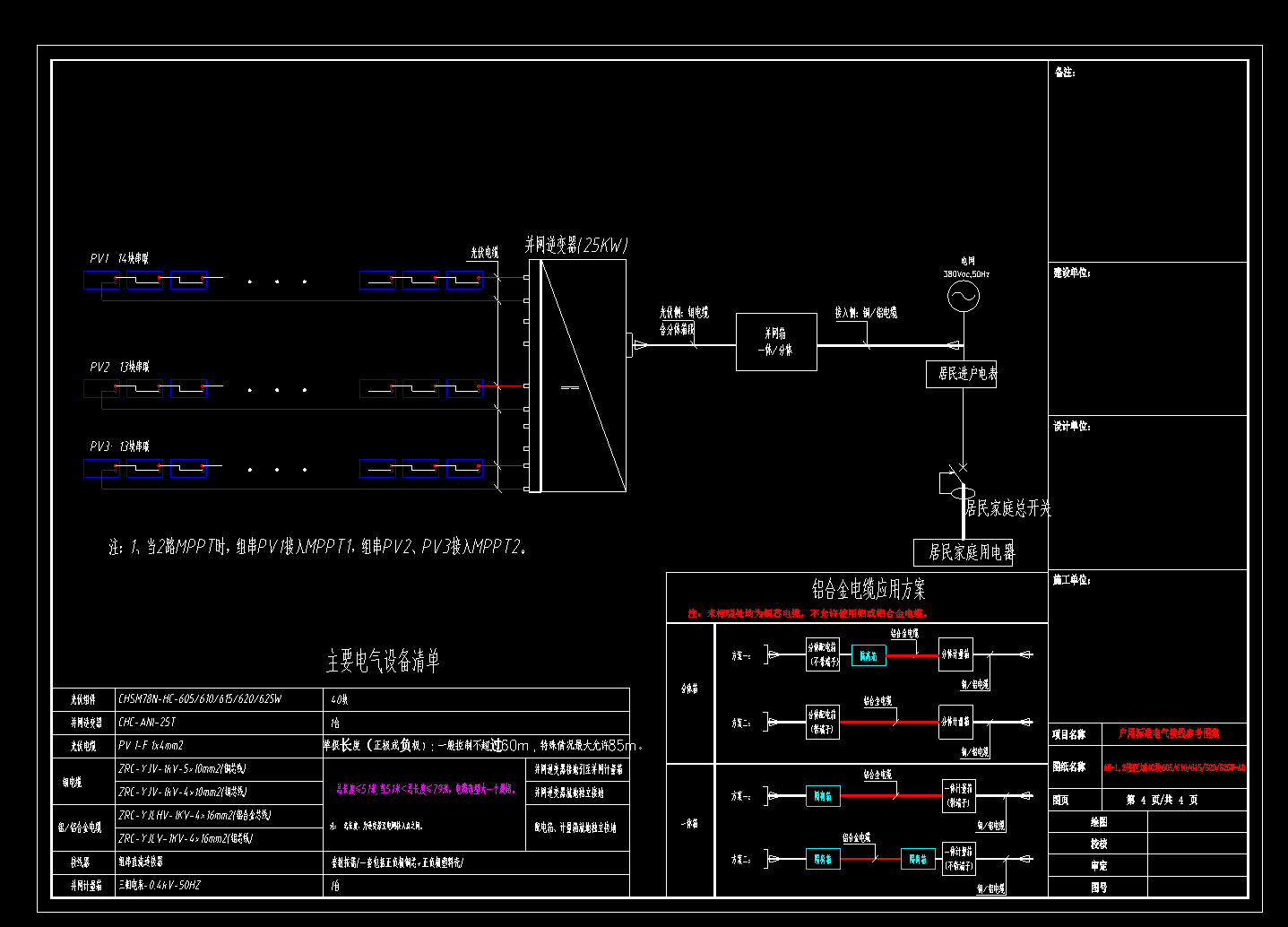Click the 40块 quantity cell
The height and width of the screenshot is (927, 1288).
(x=476, y=699)
